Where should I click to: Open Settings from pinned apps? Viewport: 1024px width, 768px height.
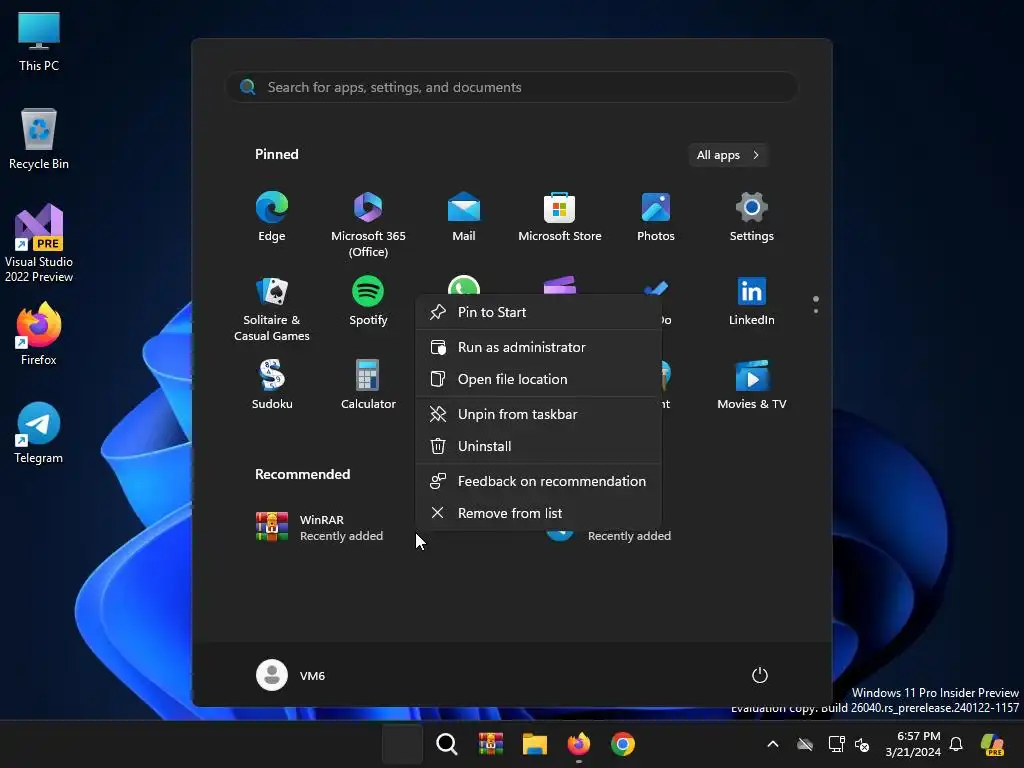pos(752,217)
